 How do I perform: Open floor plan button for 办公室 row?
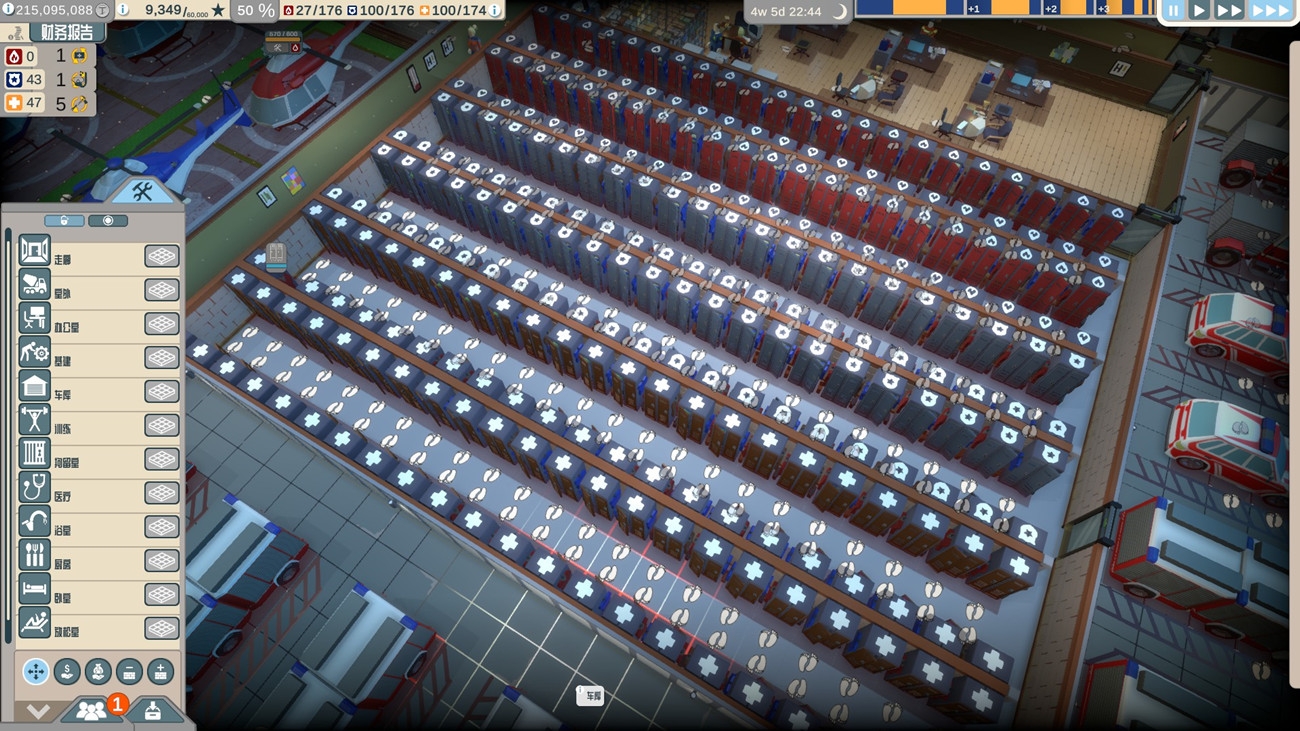point(162,324)
